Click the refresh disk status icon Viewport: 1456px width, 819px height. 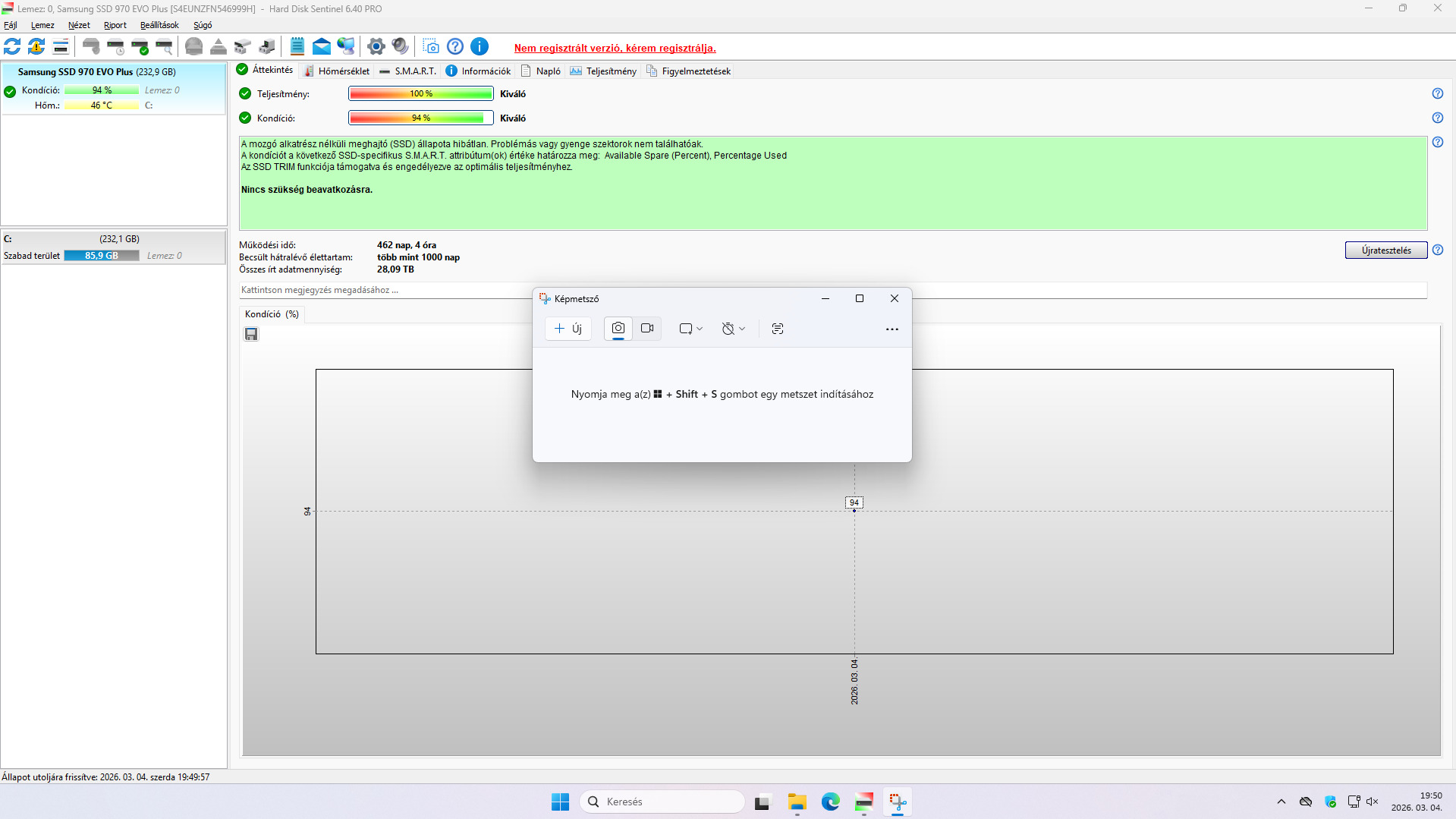coord(12,47)
